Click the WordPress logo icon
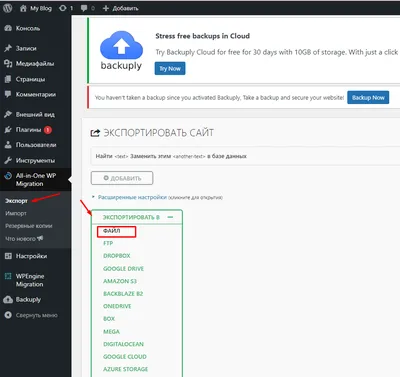The height and width of the screenshot is (377, 400). point(8,8)
